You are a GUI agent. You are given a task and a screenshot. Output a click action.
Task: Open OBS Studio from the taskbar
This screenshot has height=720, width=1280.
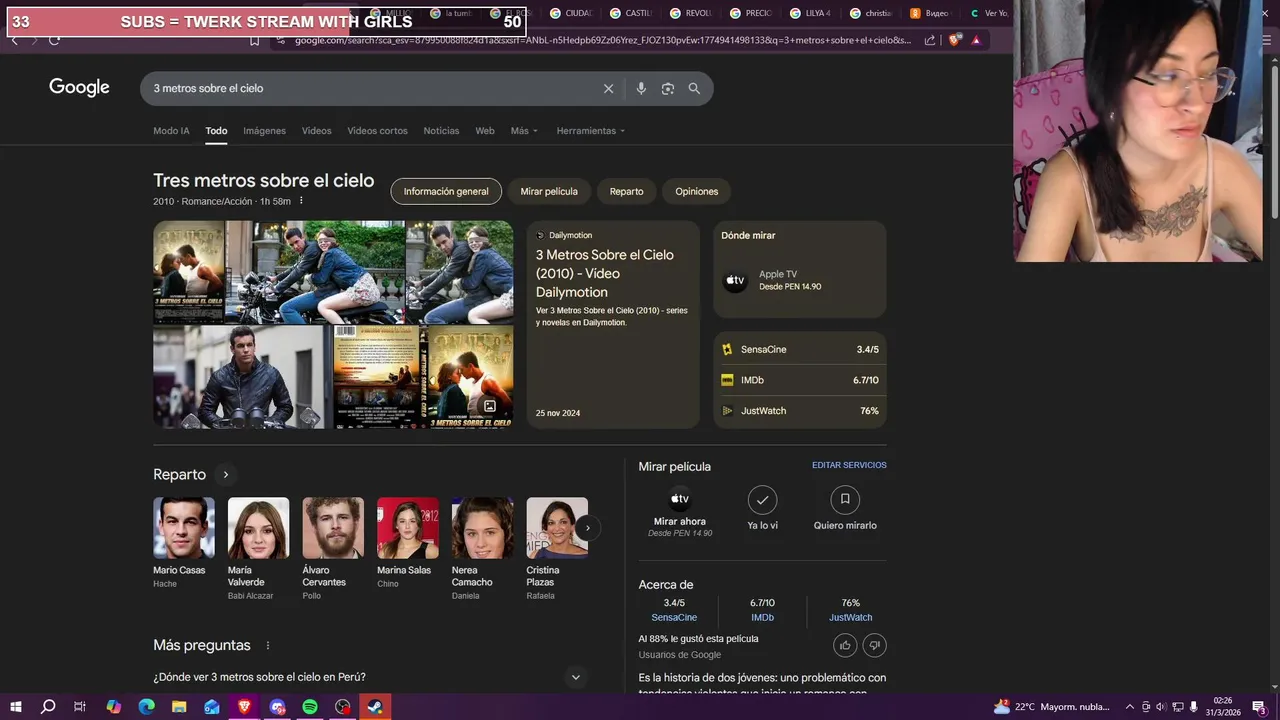343,707
